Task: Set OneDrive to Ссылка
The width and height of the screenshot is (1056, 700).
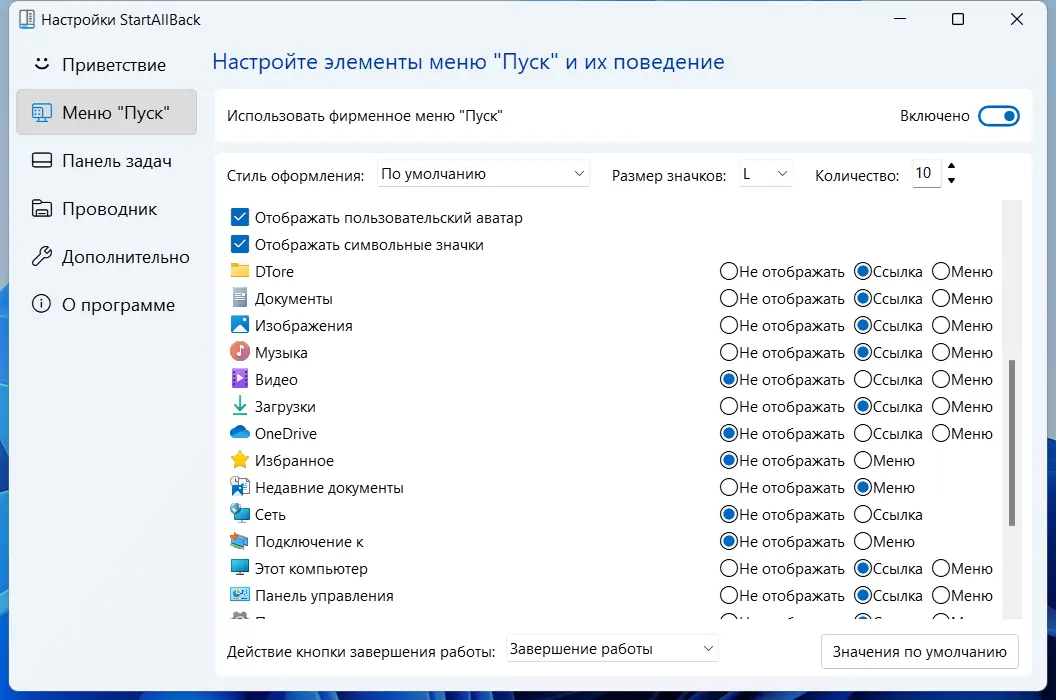Action: tap(863, 433)
